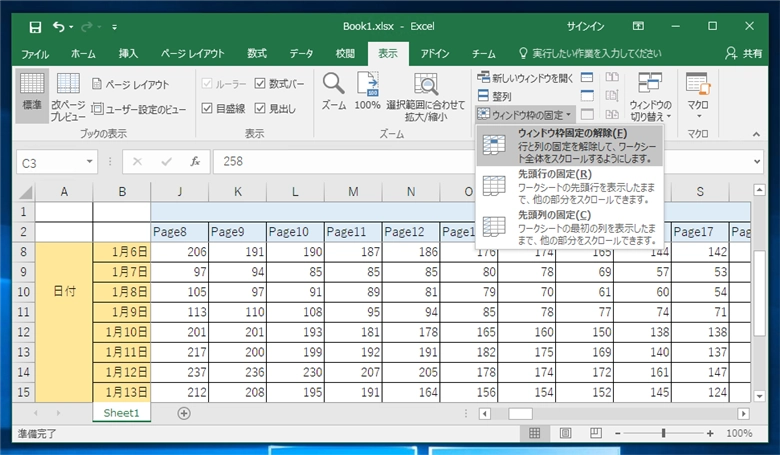Choose 先頭行の固定 freeze top row
Image resolution: width=780 pixels, height=455 pixels.
pos(570,186)
